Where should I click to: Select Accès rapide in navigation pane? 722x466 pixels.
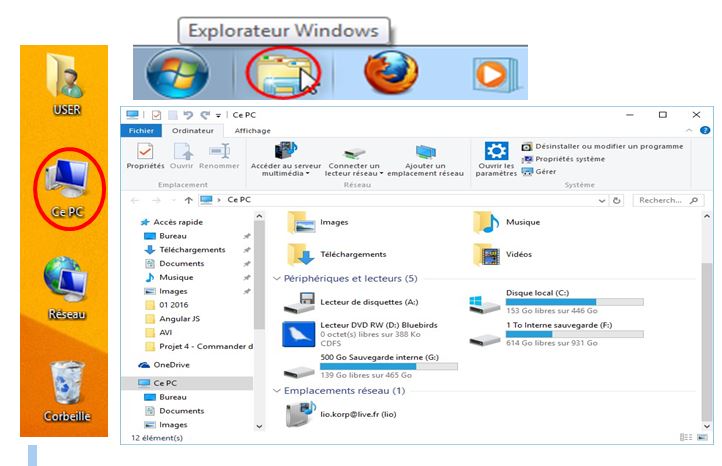click(172, 222)
